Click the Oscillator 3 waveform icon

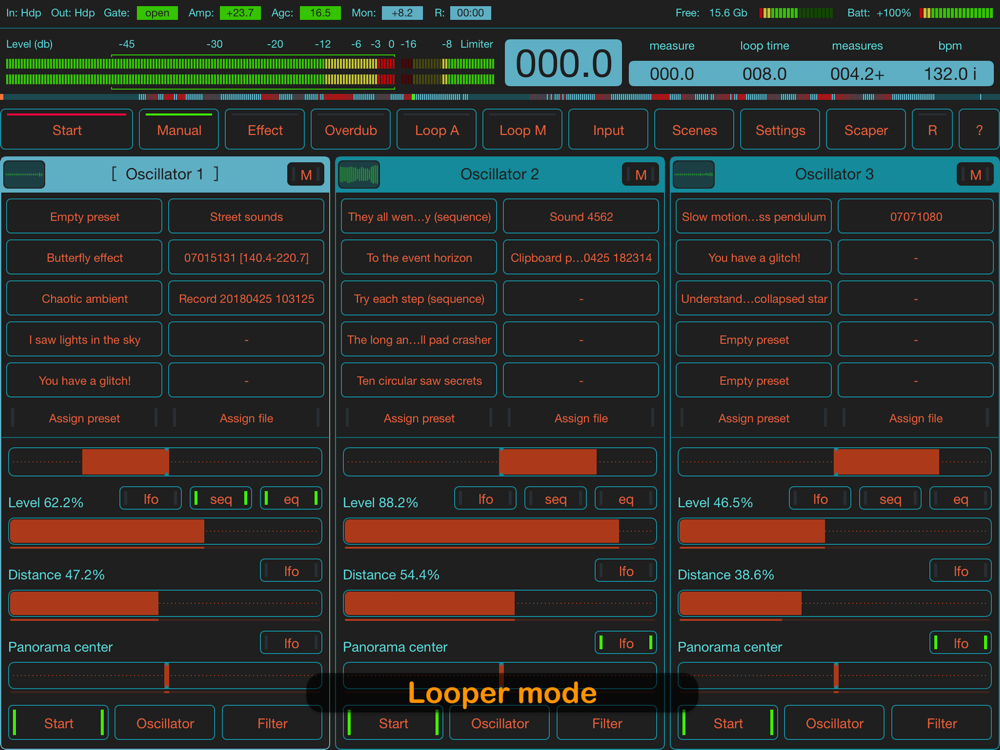[693, 175]
